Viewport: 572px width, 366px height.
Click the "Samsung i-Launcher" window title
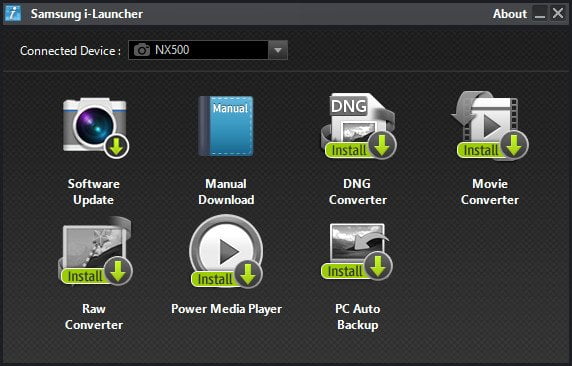(87, 14)
